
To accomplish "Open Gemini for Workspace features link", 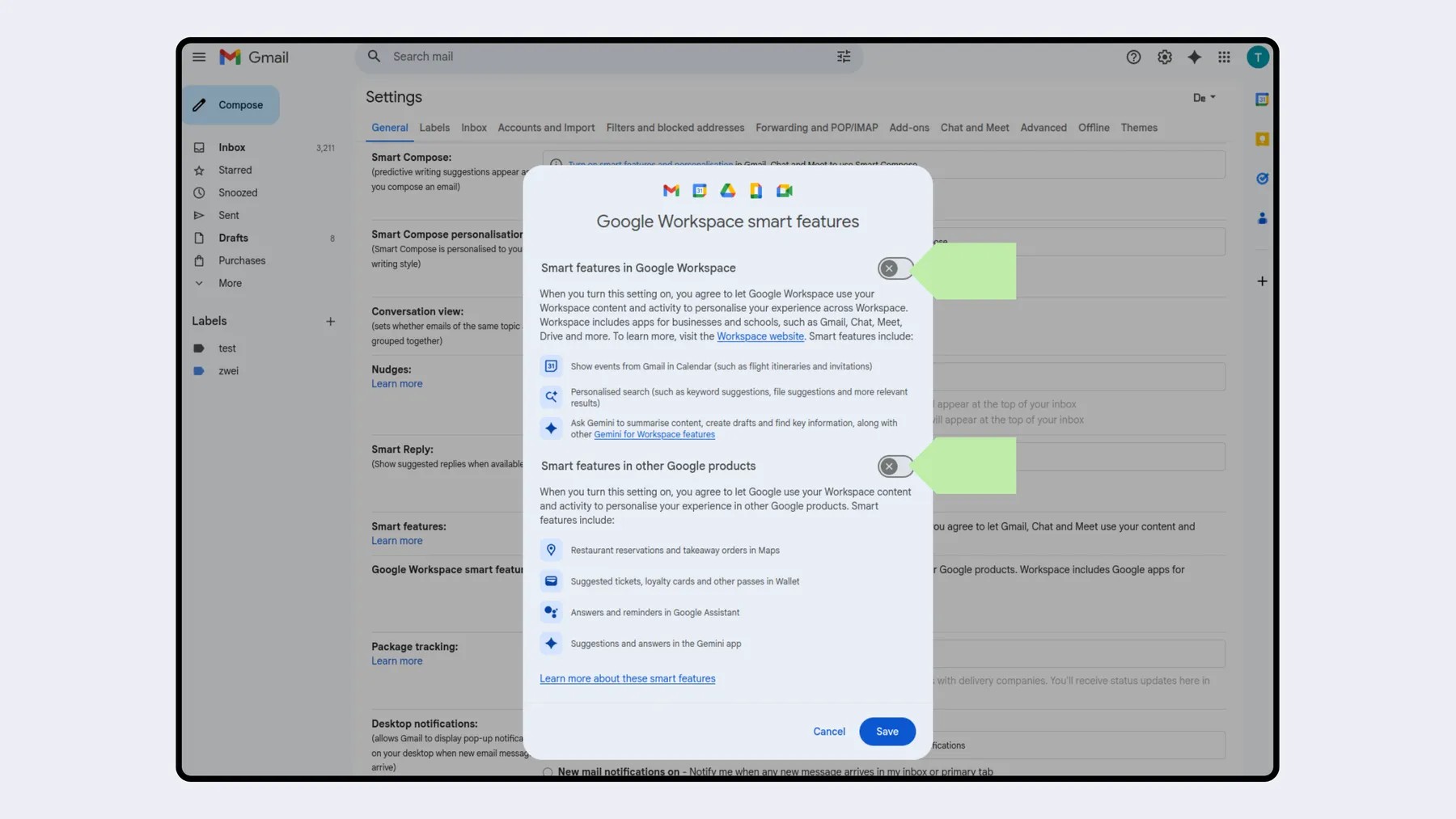I will click(x=654, y=435).
